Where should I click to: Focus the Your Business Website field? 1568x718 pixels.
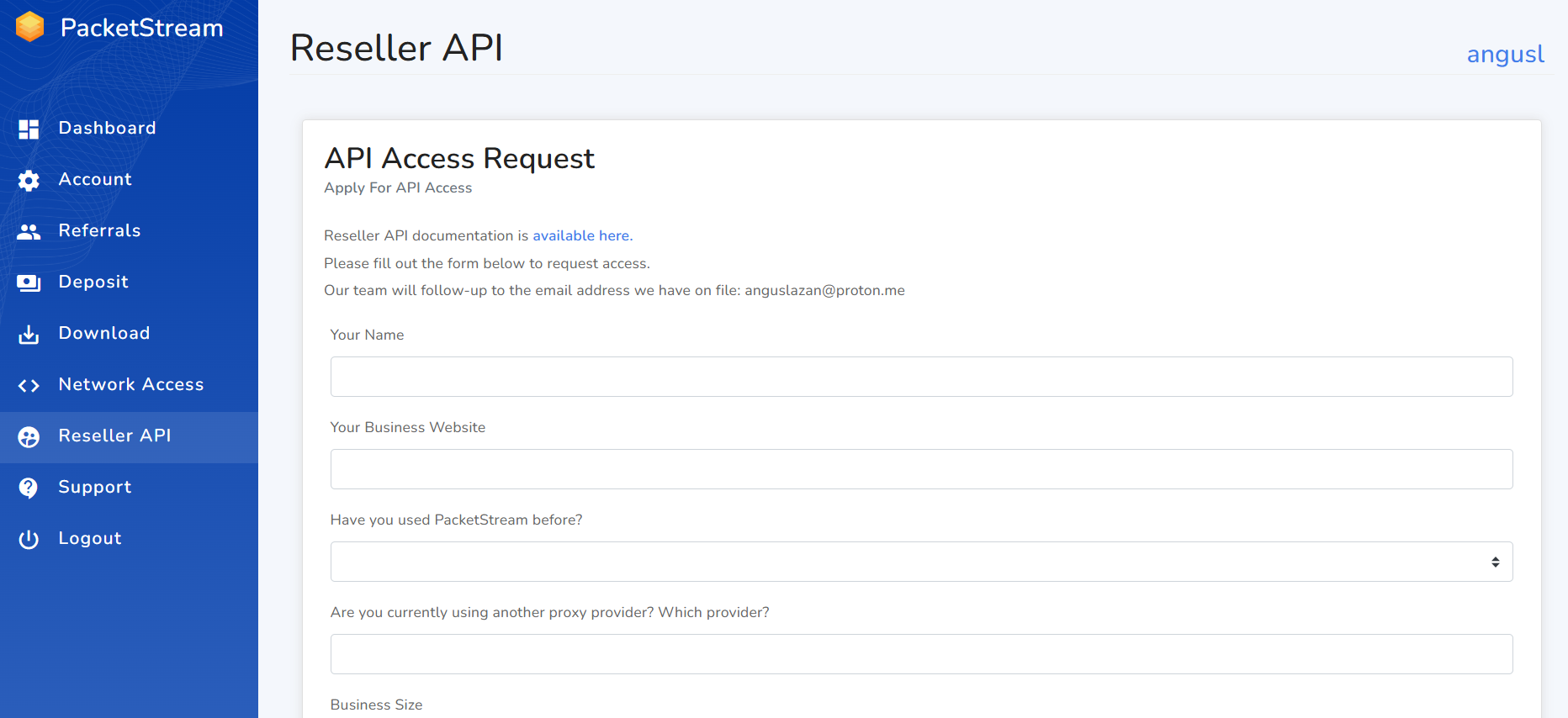[x=921, y=469]
